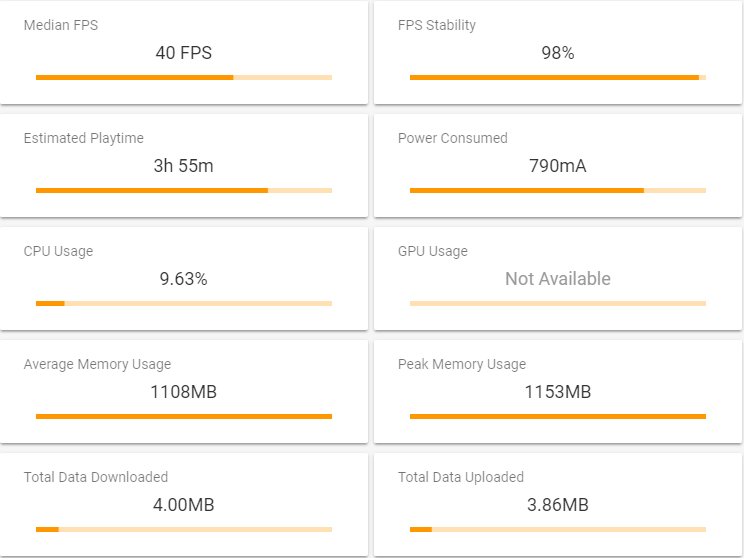
Task: Click the 3.86MB uploaded value
Action: [x=558, y=504]
